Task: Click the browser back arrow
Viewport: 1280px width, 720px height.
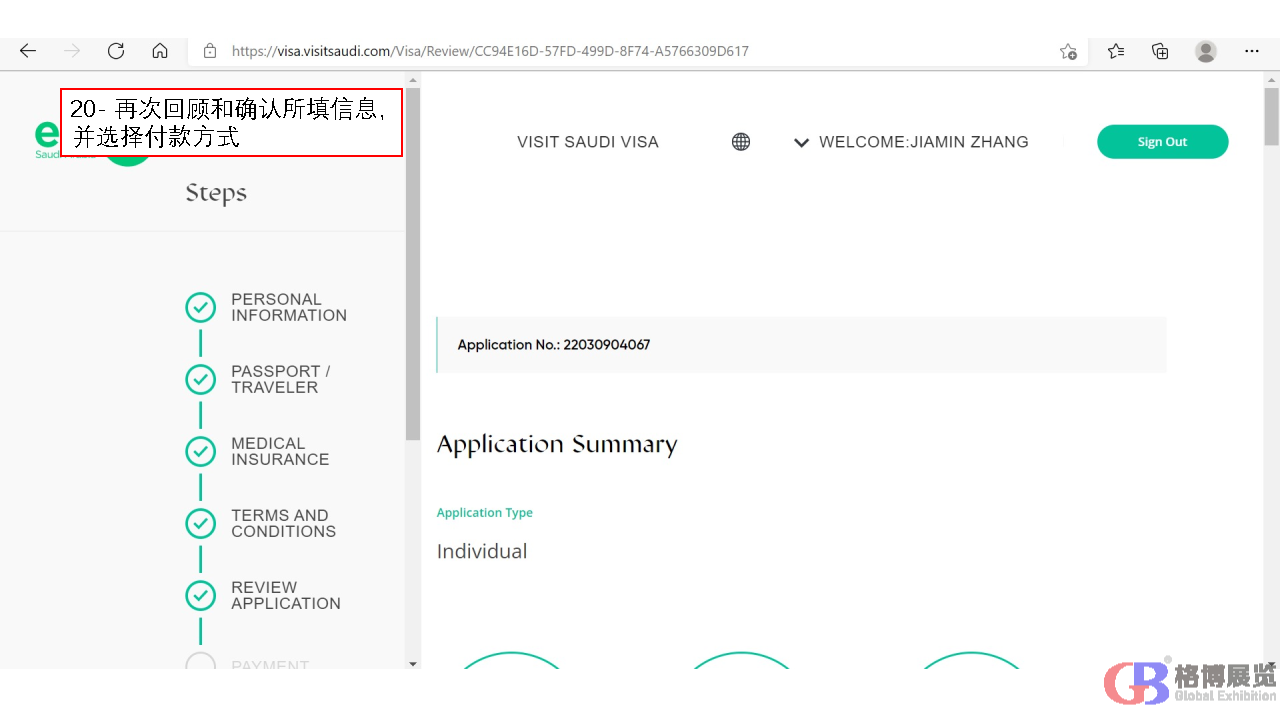Action: (x=28, y=51)
